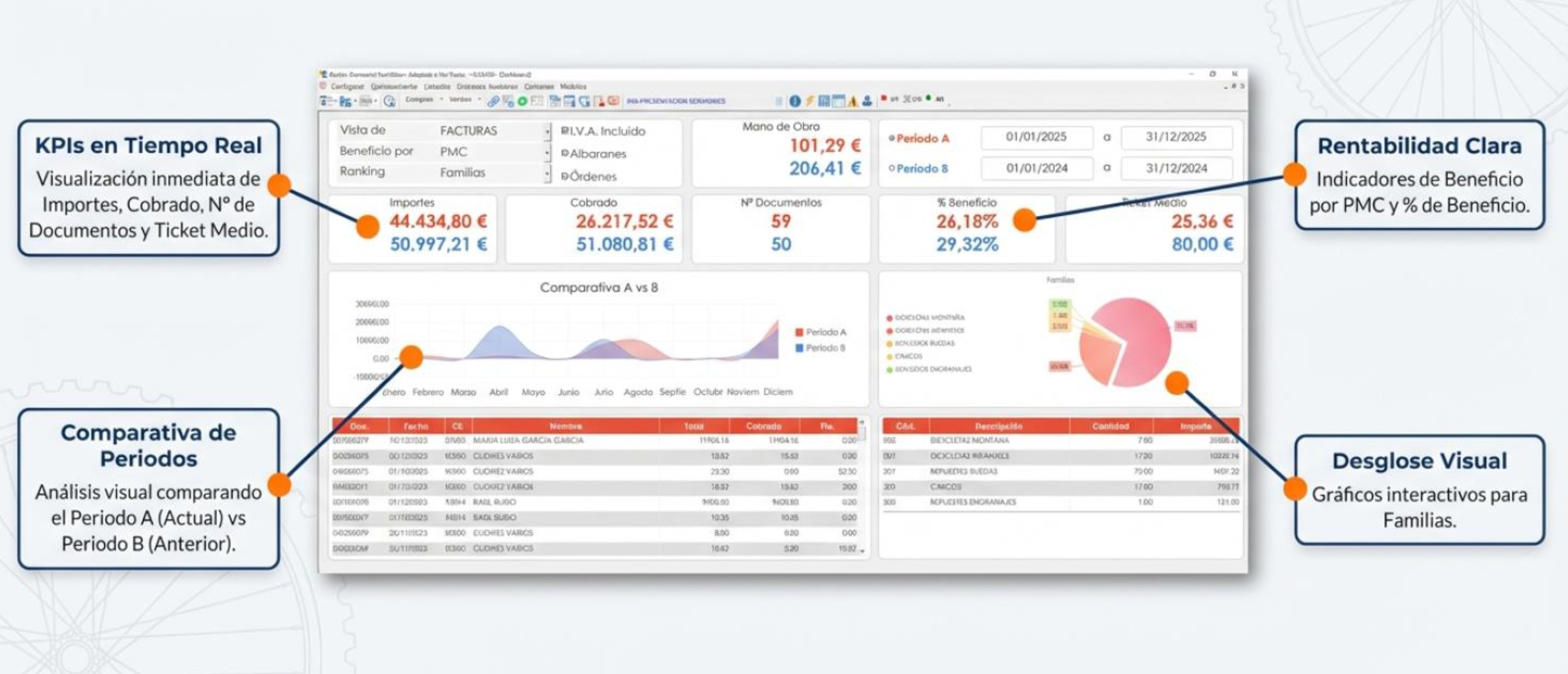Select the MARIA LUISA GARCIA GARCIA table row
Image resolution: width=1568 pixels, height=674 pixels.
528,440
